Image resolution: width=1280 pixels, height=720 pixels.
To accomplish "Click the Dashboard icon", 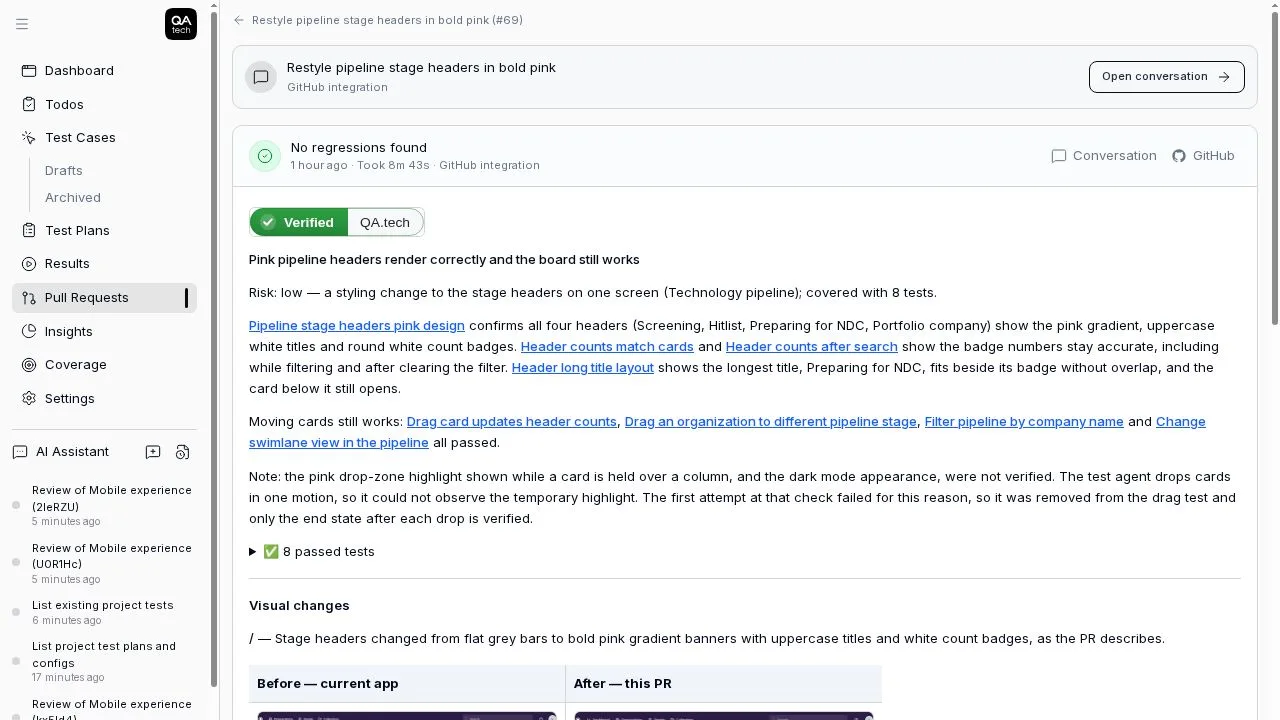I will point(29,70).
